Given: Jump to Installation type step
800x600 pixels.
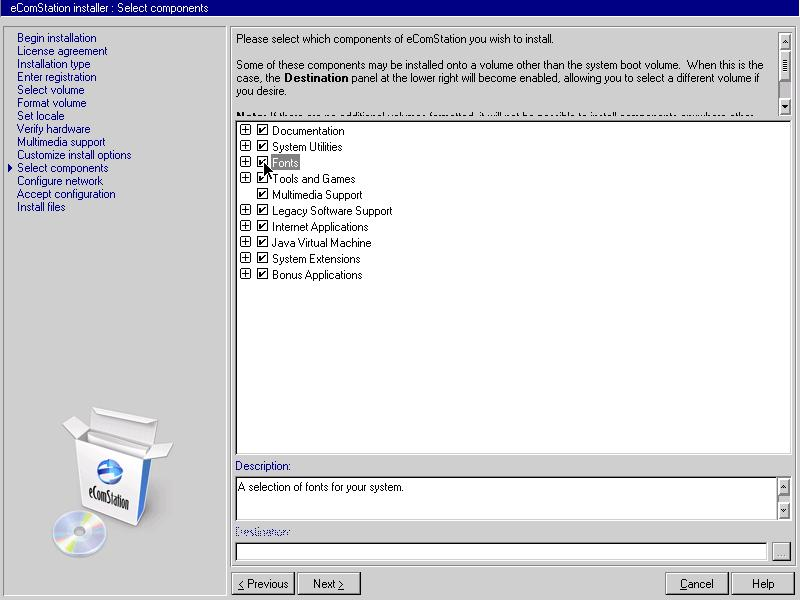Looking at the screenshot, I should click(54, 64).
